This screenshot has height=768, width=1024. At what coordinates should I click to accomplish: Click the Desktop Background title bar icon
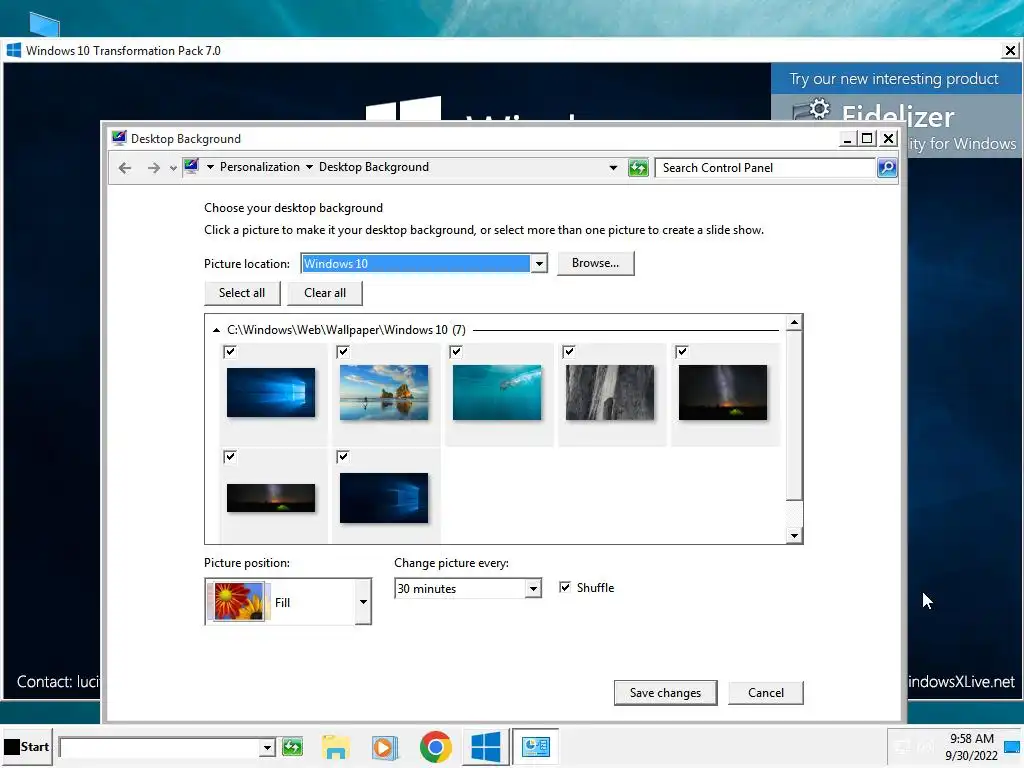pos(119,138)
